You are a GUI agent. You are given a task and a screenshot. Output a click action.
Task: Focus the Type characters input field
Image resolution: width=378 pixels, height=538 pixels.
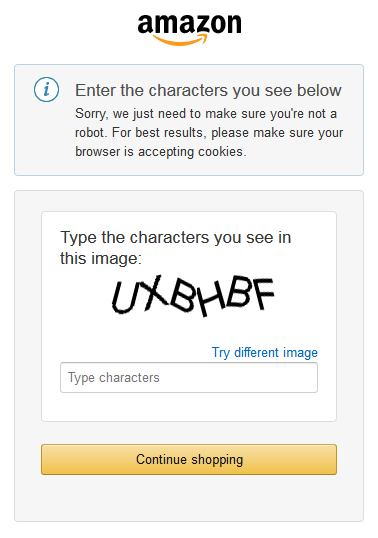tap(189, 377)
